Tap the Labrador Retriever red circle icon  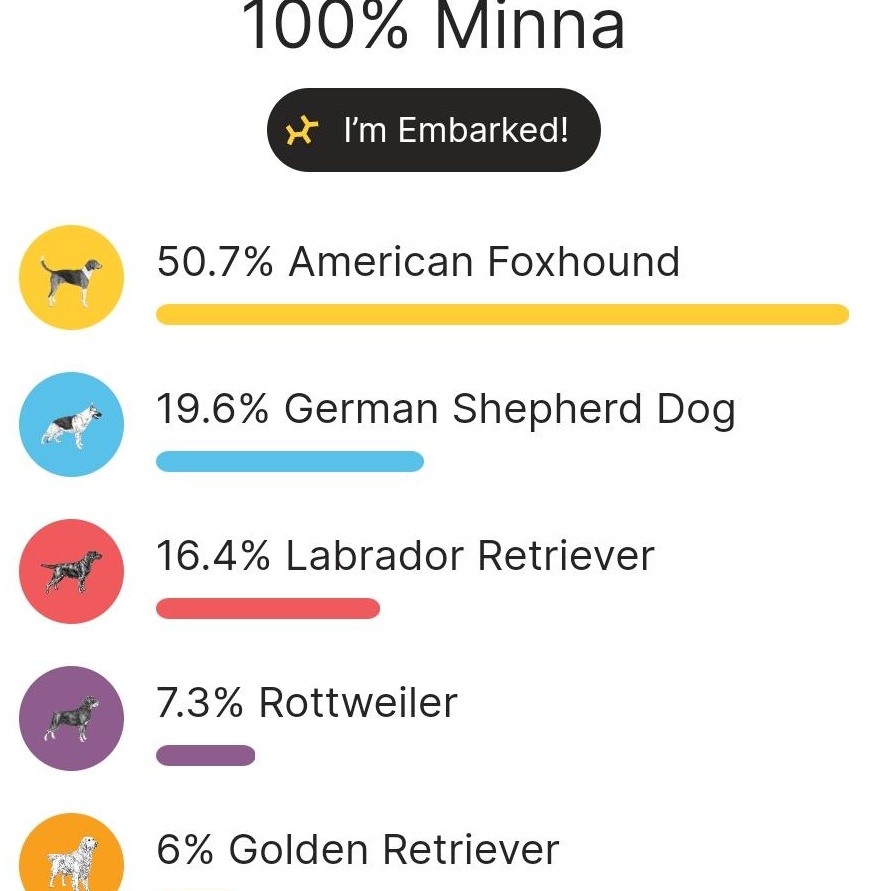tap(71, 571)
